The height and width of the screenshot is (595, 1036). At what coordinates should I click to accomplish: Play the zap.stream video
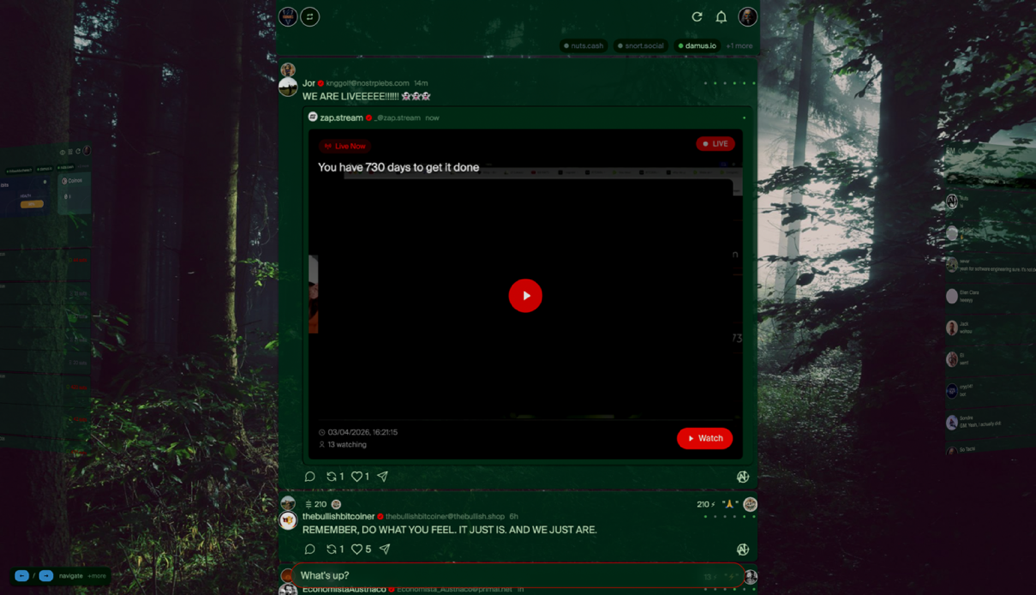[x=525, y=296]
